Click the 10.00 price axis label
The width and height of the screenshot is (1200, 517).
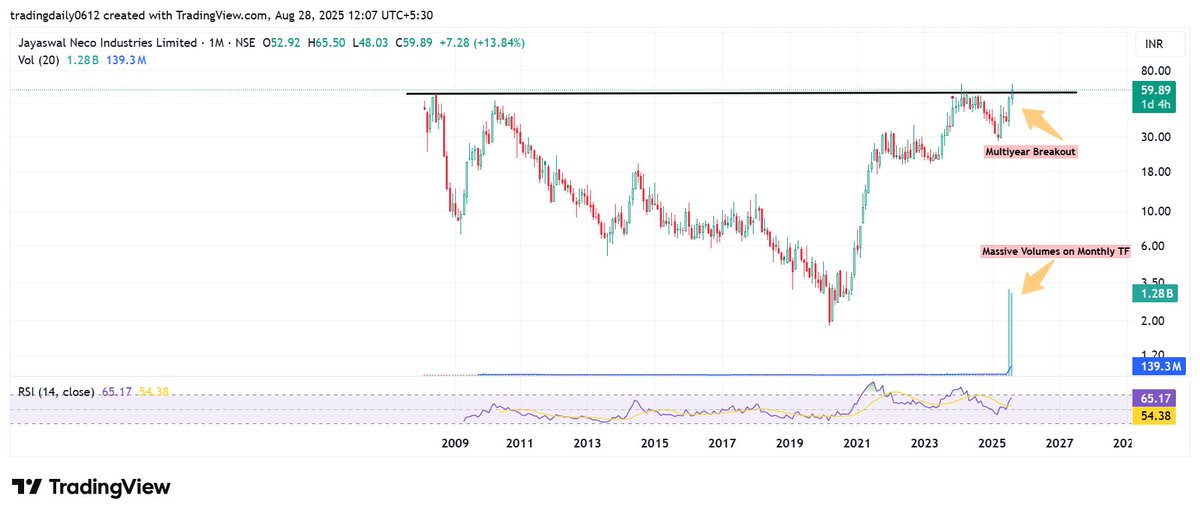[1156, 210]
